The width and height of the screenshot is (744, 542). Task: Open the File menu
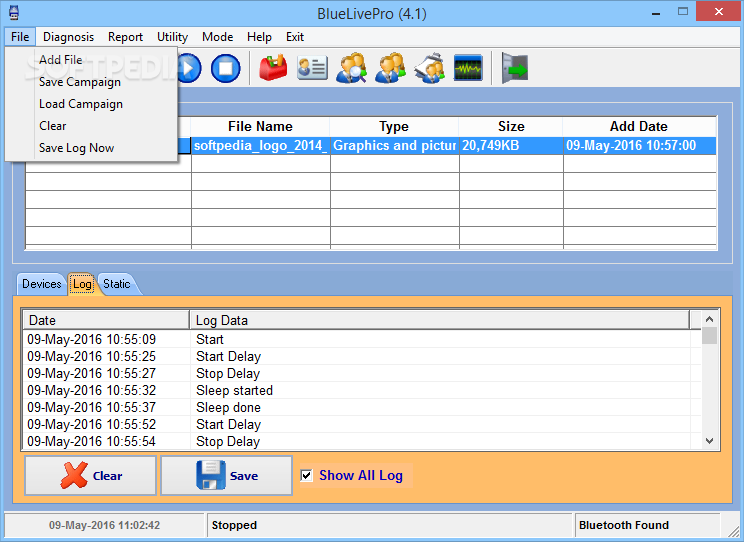(20, 37)
